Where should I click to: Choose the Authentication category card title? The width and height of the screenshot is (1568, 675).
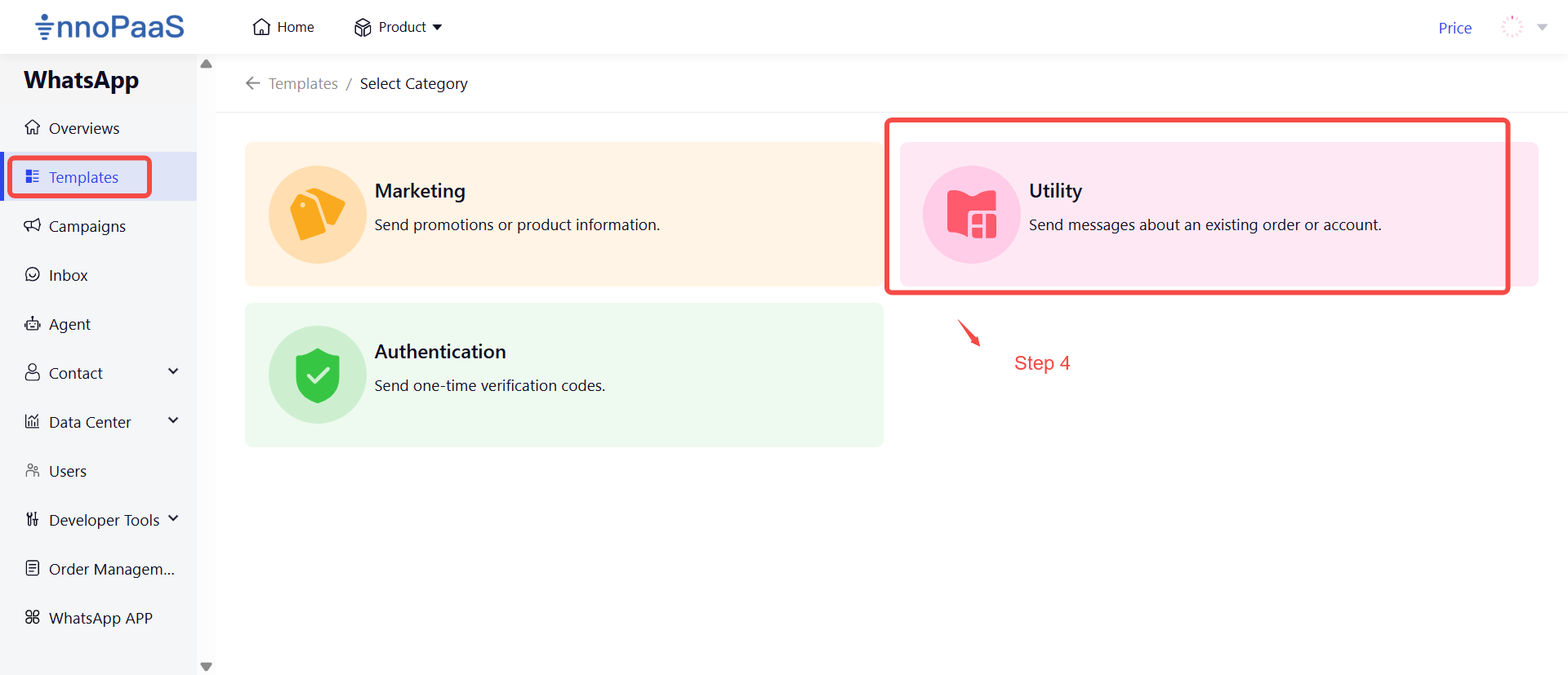tap(440, 351)
